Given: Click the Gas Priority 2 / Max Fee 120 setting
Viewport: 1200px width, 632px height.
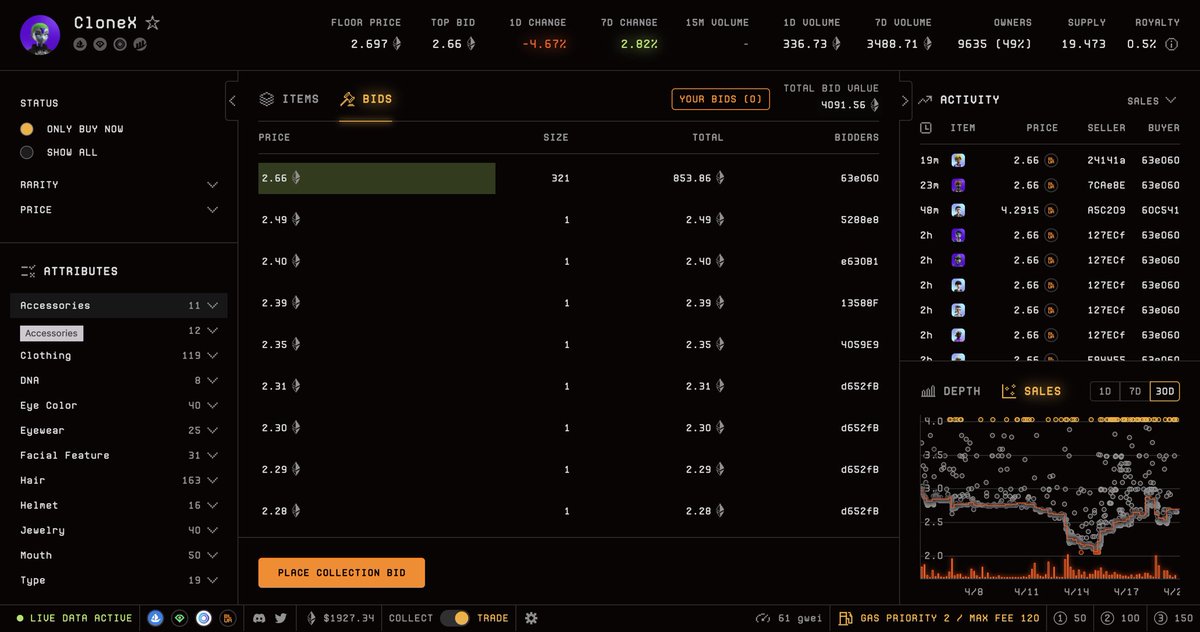Looking at the screenshot, I should click(939, 618).
